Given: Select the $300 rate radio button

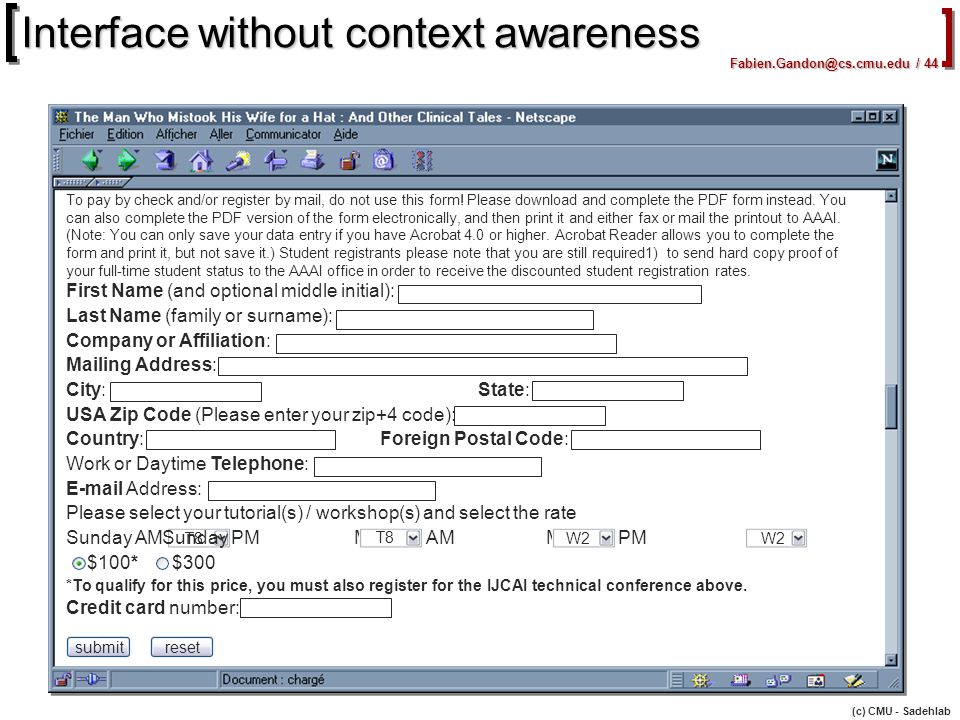Looking at the screenshot, I should click(x=162, y=563).
